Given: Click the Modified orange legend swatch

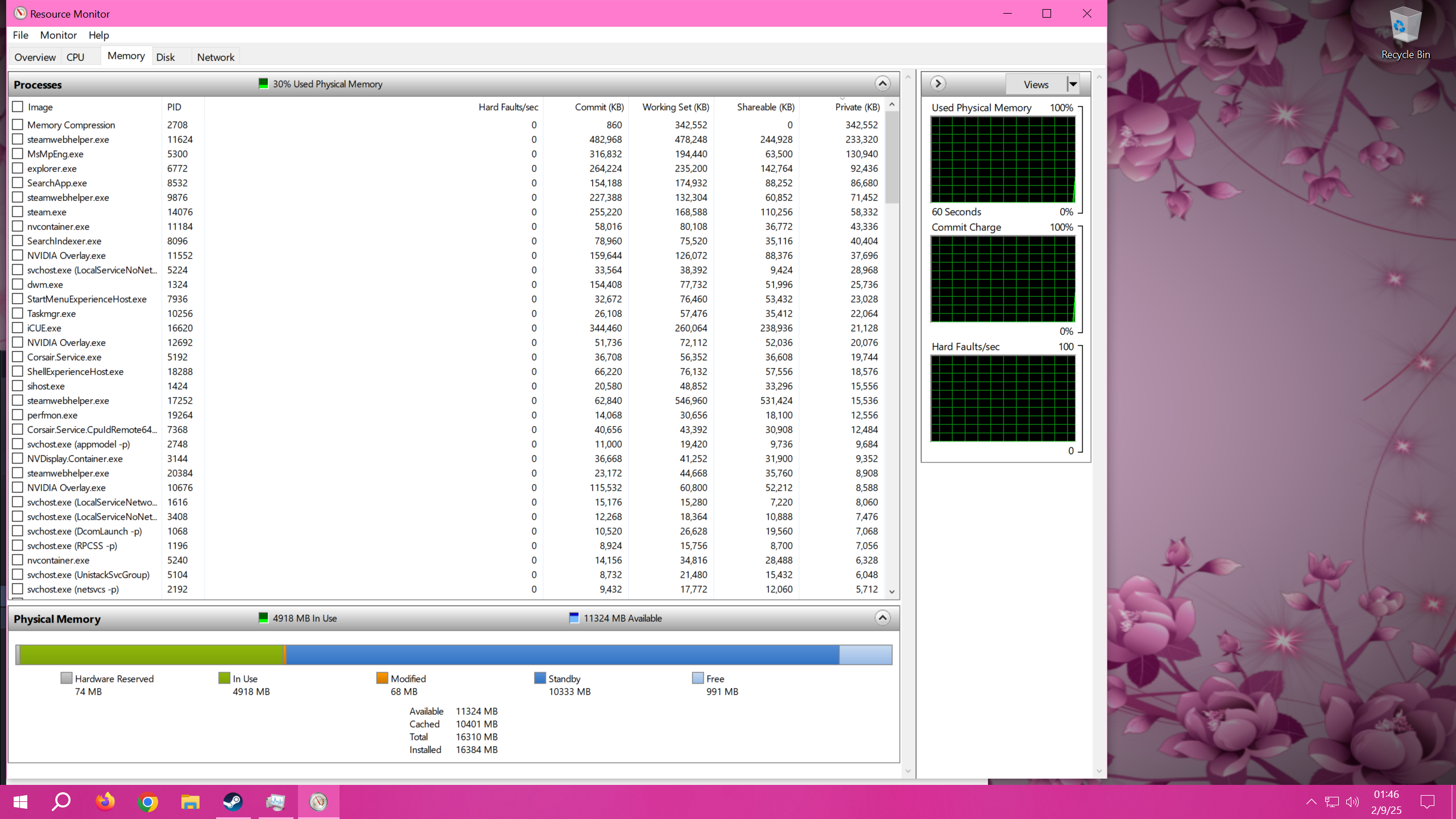Looking at the screenshot, I should 382,678.
